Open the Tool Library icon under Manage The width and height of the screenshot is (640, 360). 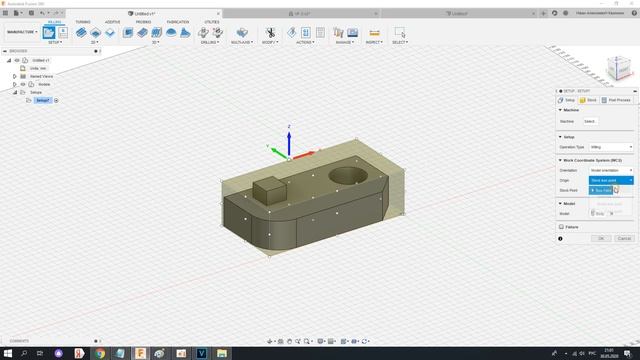click(338, 33)
